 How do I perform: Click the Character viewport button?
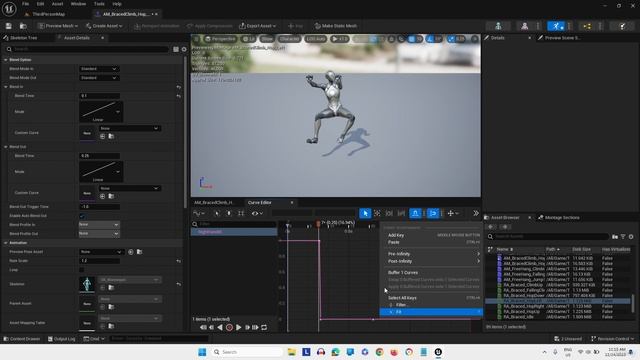click(x=289, y=39)
